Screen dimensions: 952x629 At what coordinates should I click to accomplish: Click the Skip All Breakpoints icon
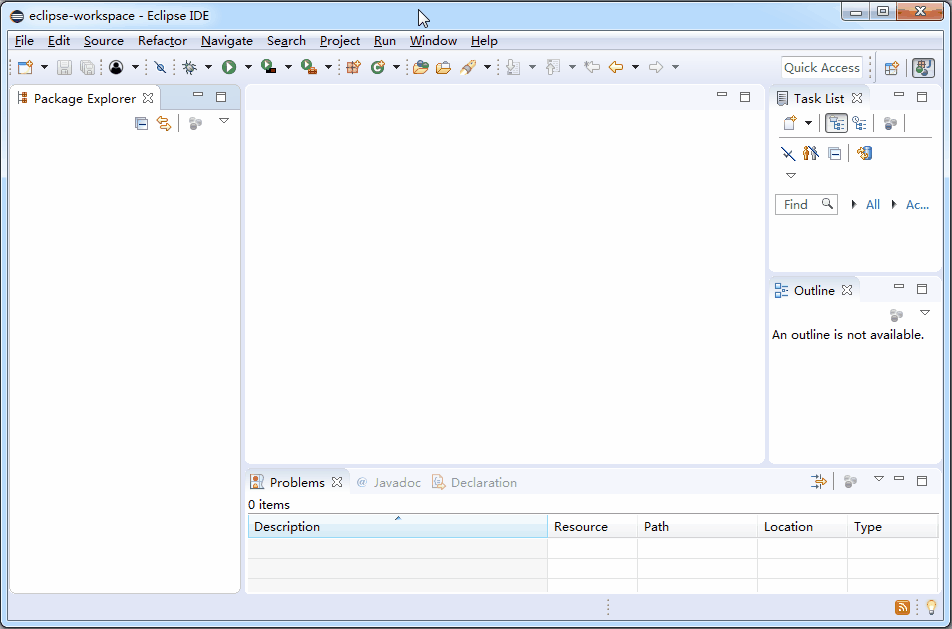[160, 67]
